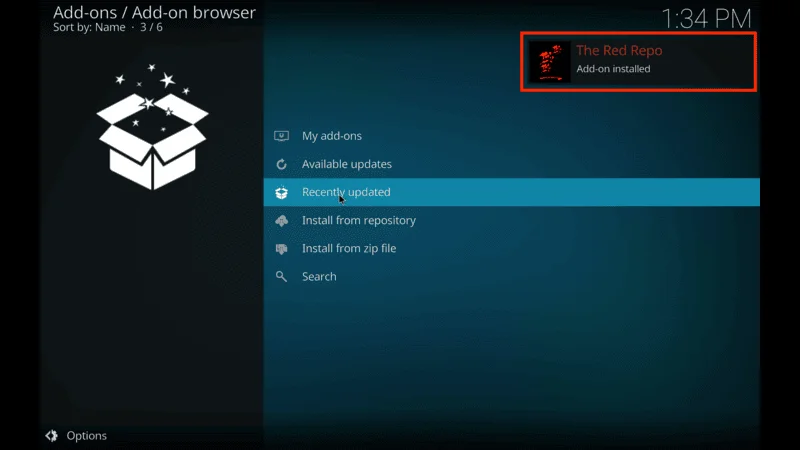The image size is (800, 450).
Task: Click the Search magnifying glass icon
Action: click(x=281, y=276)
